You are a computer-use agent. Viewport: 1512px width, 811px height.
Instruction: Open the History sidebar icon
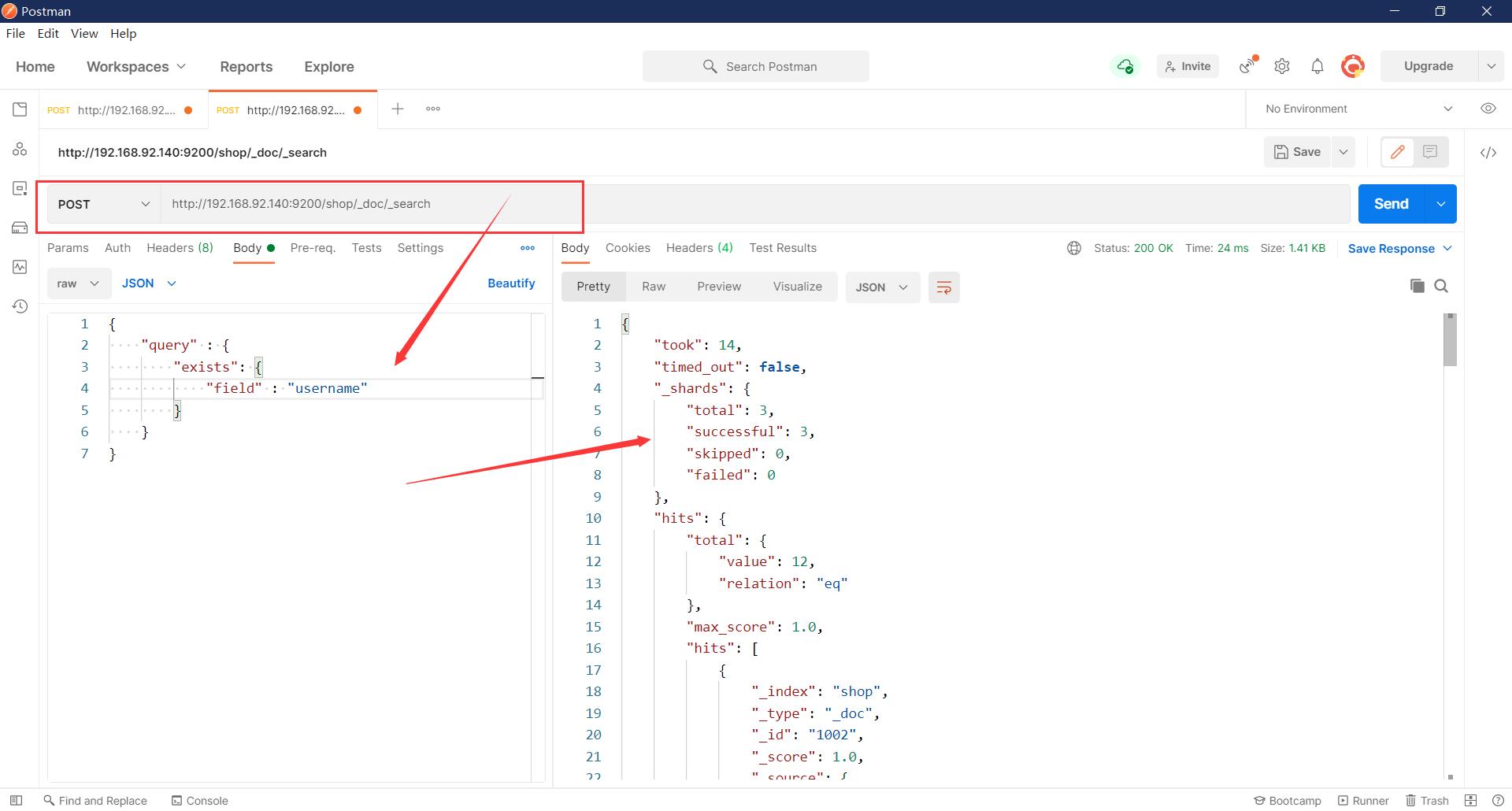click(x=20, y=306)
